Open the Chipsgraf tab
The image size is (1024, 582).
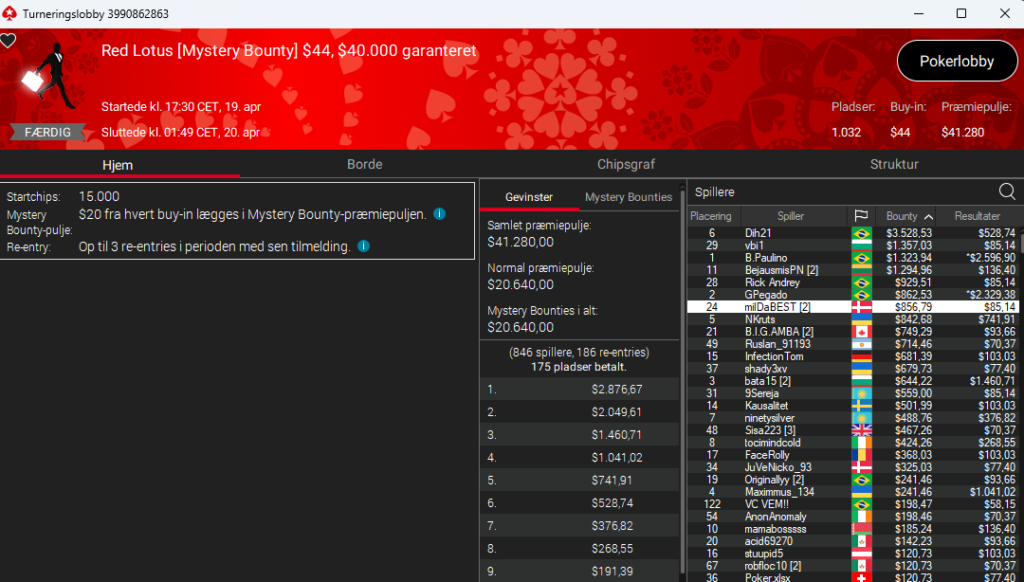tap(626, 164)
